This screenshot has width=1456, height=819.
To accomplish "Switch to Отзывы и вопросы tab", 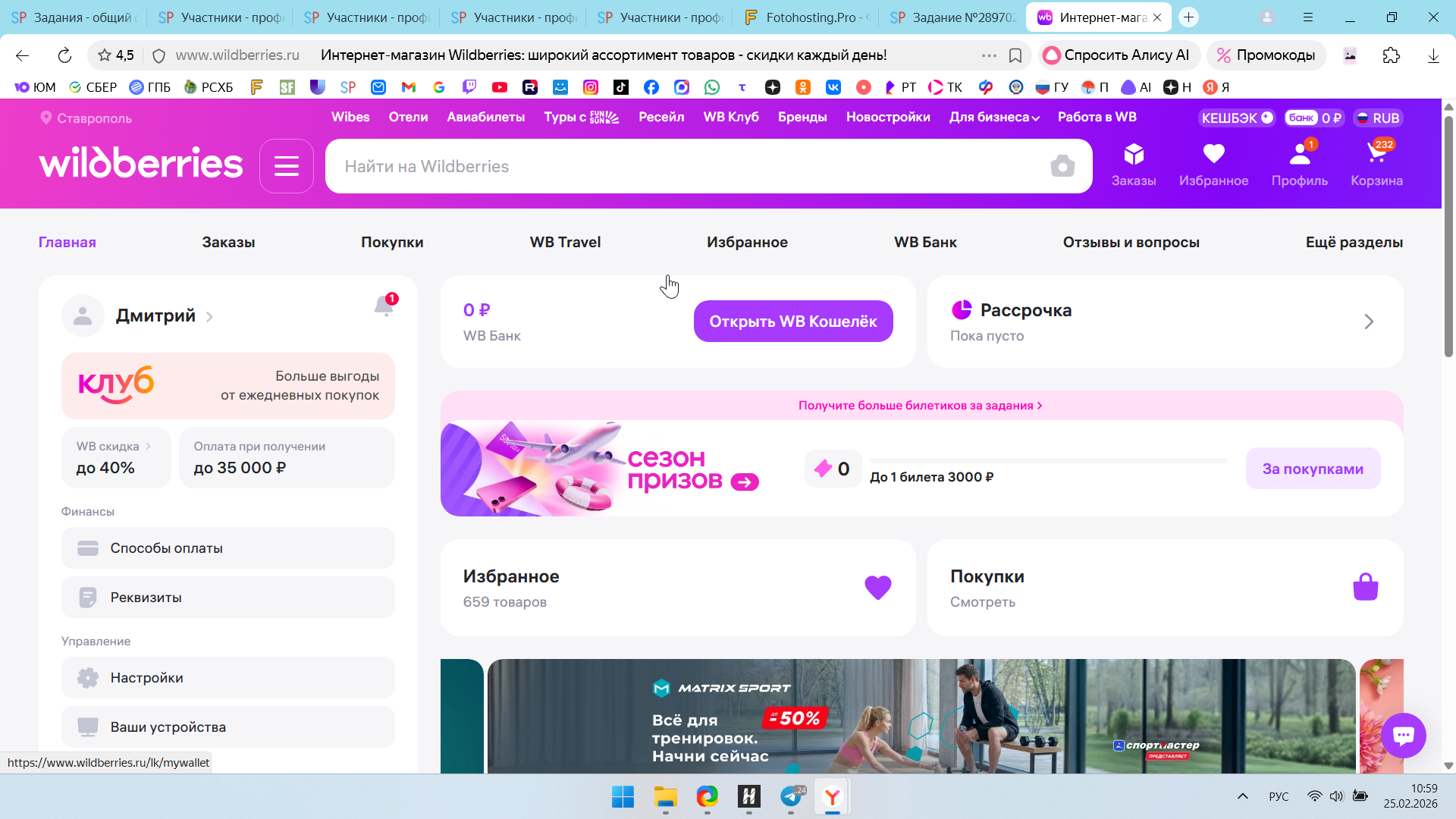I will 1131,243.
